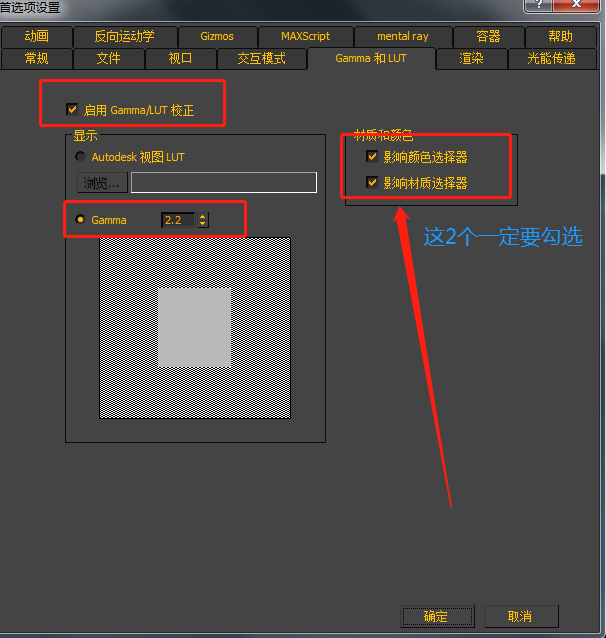Click the LUT file path text field
Image resolution: width=606 pixels, height=638 pixels.
(224, 182)
